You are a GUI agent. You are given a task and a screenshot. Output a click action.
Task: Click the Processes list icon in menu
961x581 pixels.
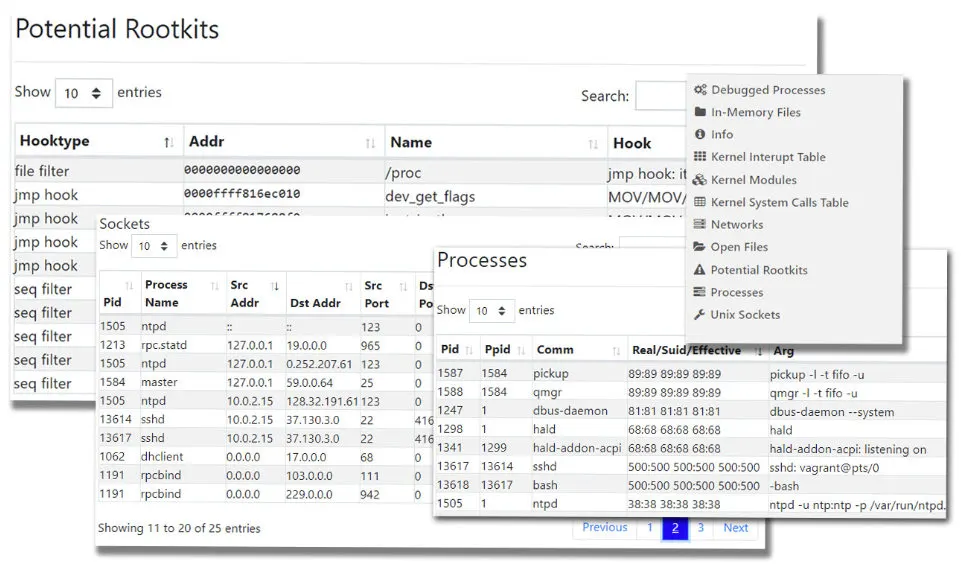click(699, 292)
